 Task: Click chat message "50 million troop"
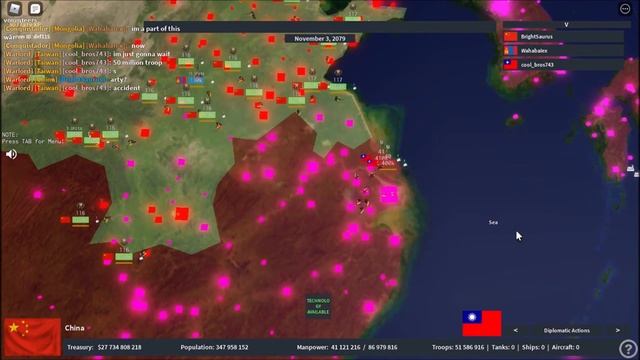(138, 62)
